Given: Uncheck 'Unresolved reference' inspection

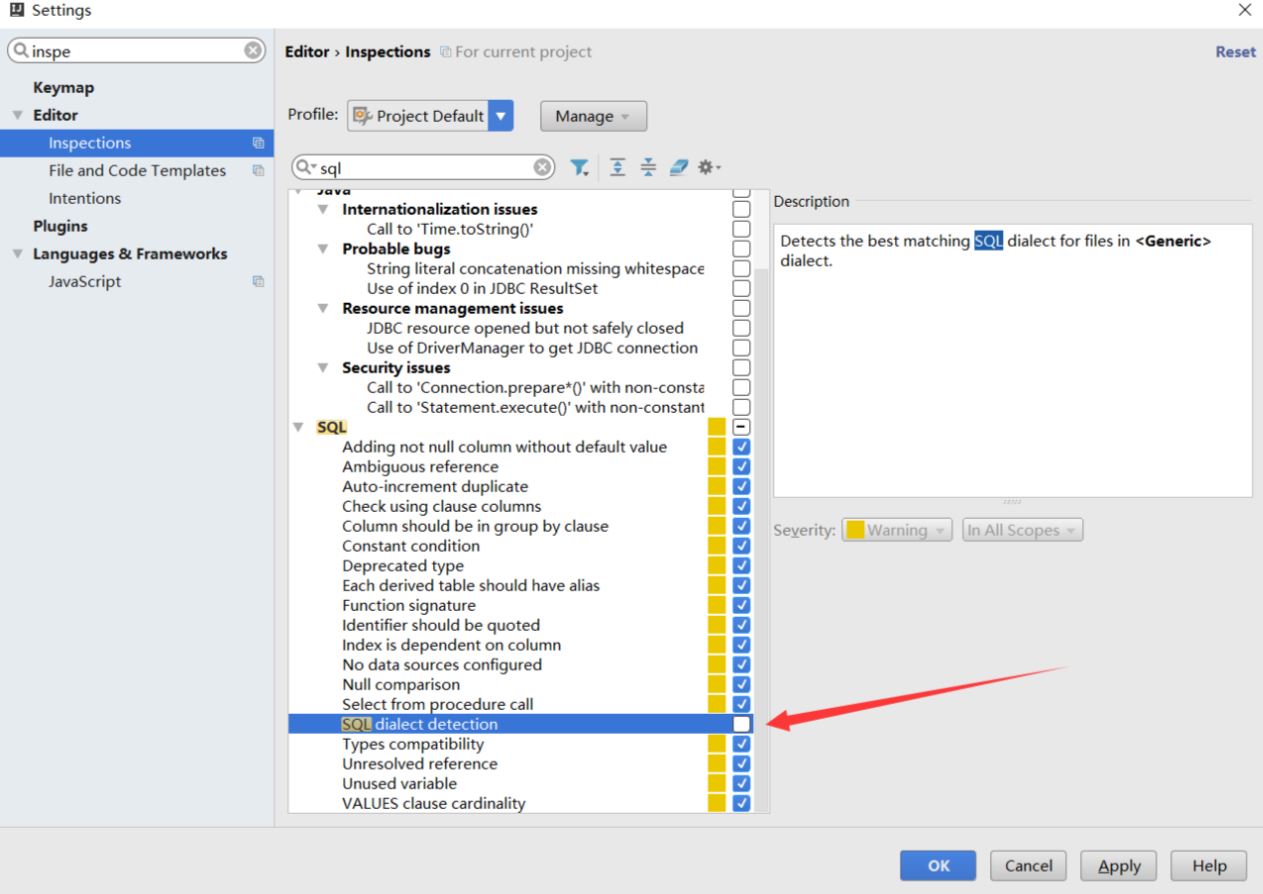Looking at the screenshot, I should point(741,763).
